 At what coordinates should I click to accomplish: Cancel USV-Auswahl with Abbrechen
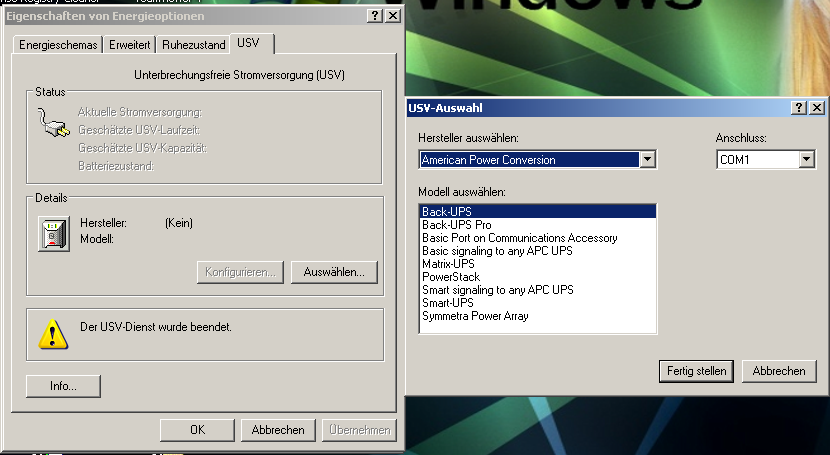pos(779,371)
